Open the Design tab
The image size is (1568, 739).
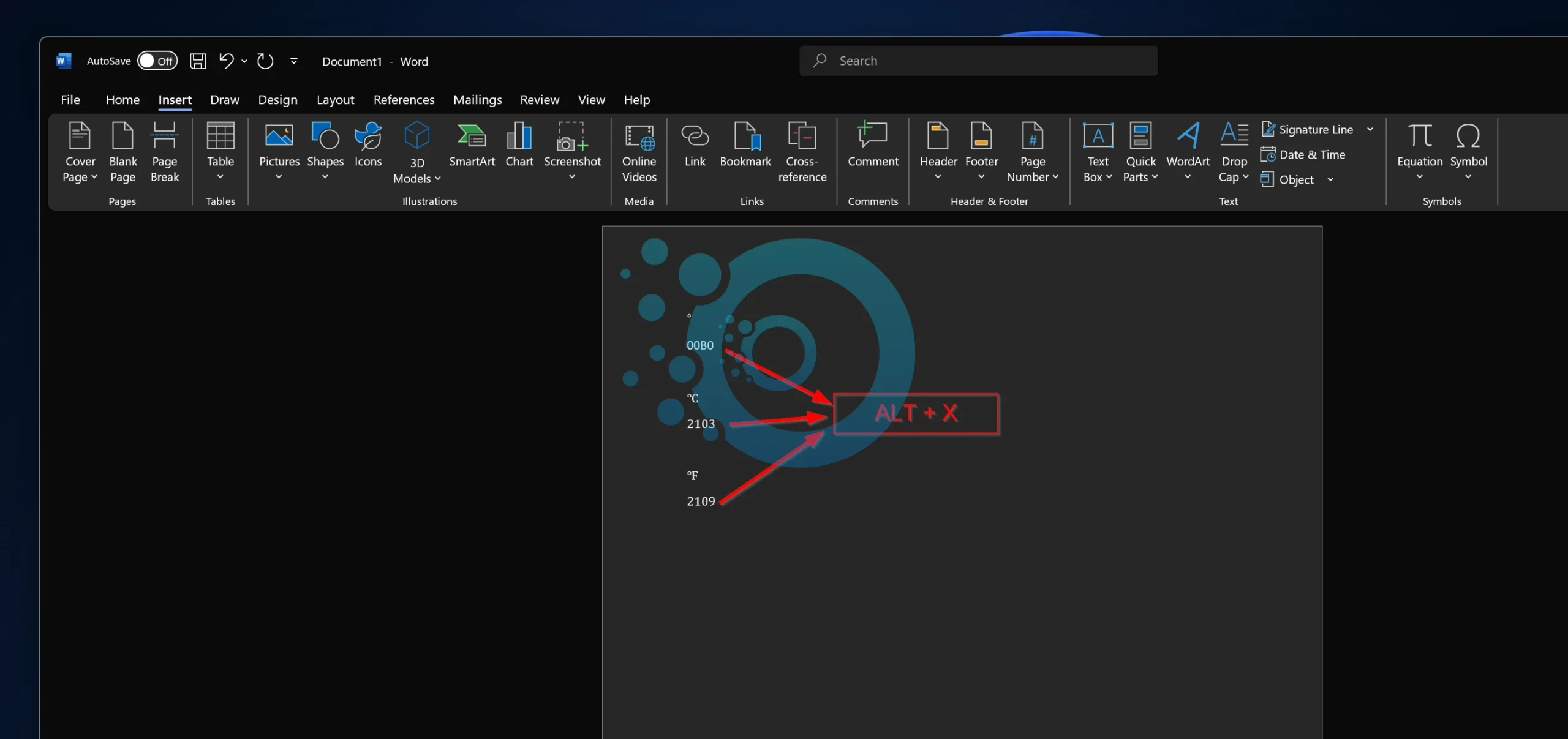click(x=277, y=99)
